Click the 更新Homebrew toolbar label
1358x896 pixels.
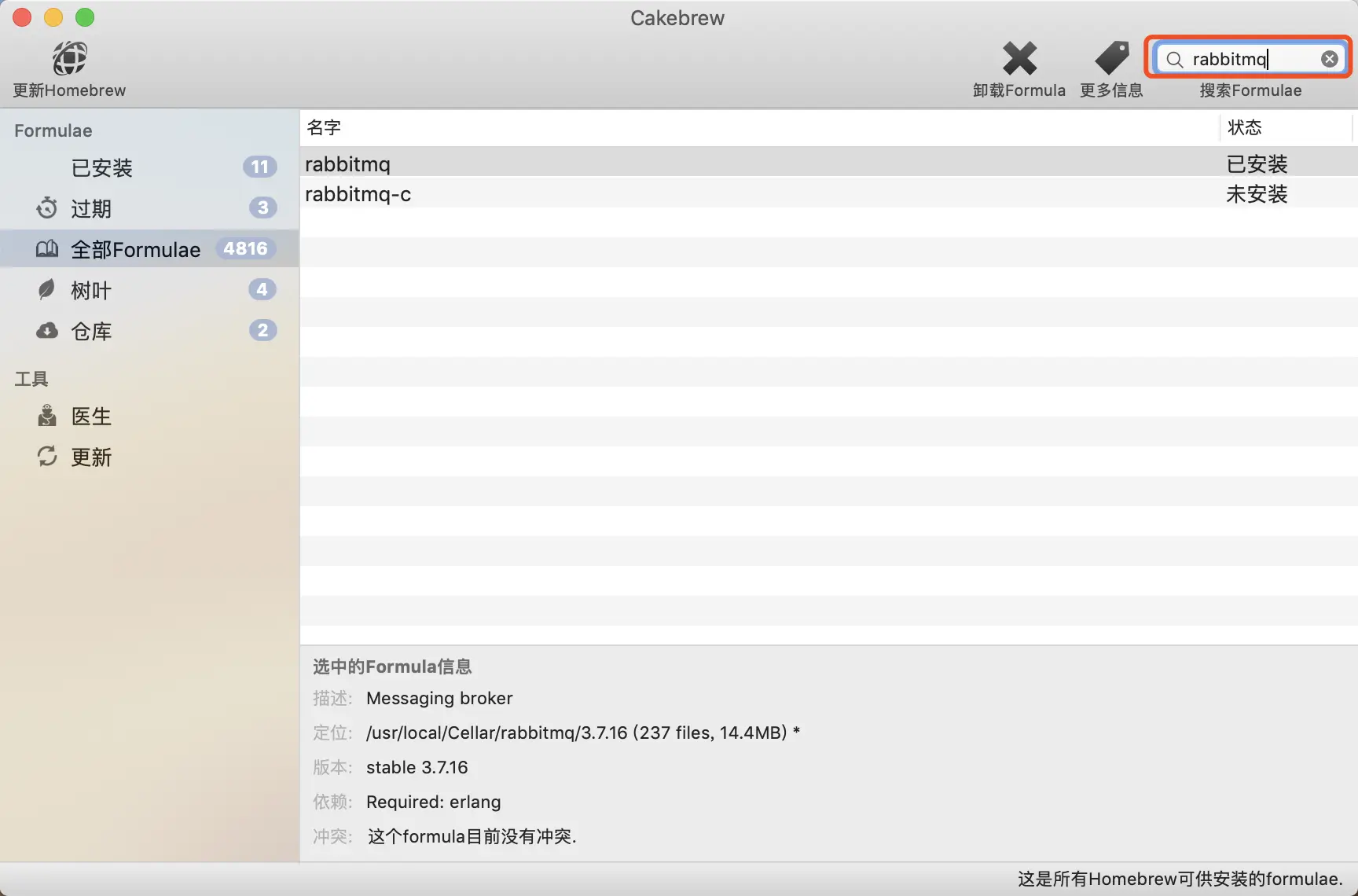tap(69, 90)
